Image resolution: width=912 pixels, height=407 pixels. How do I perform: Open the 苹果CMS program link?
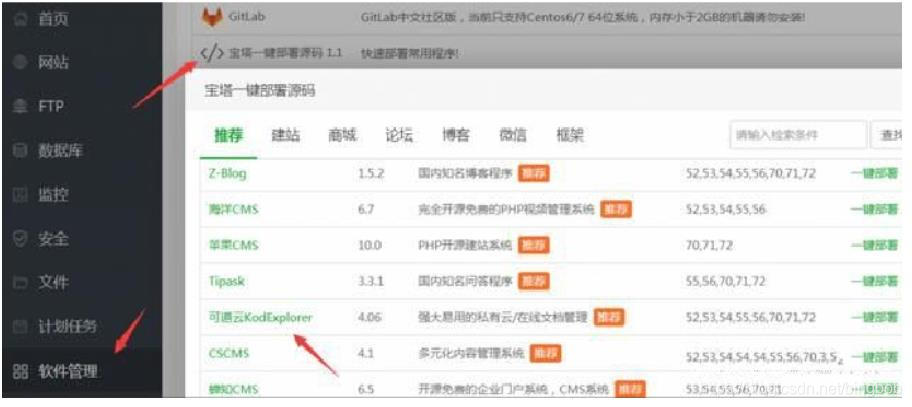pyautogui.click(x=233, y=245)
